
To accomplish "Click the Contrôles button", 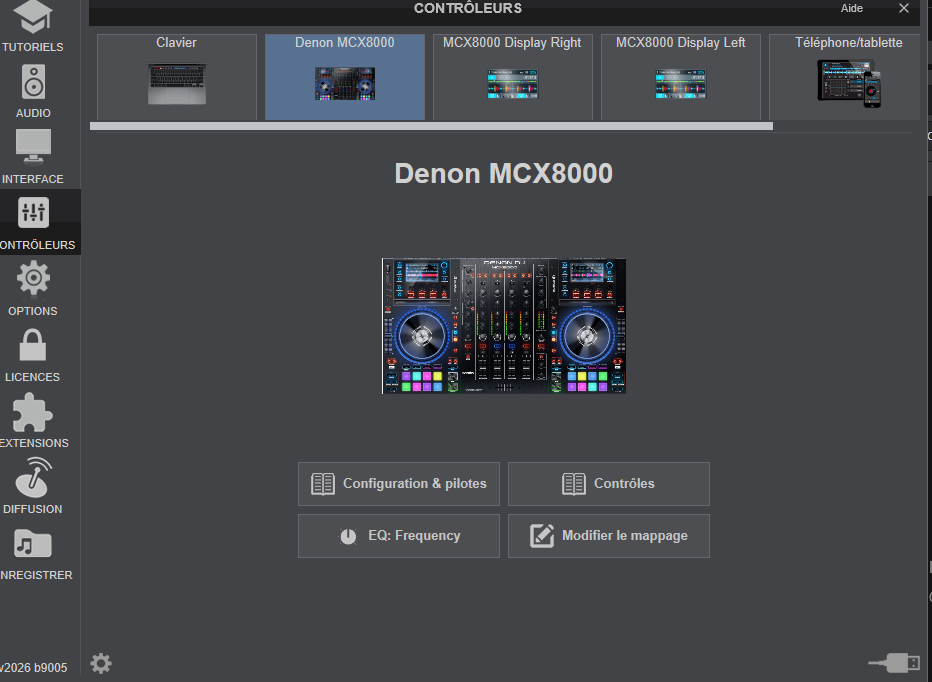I will coord(609,484).
